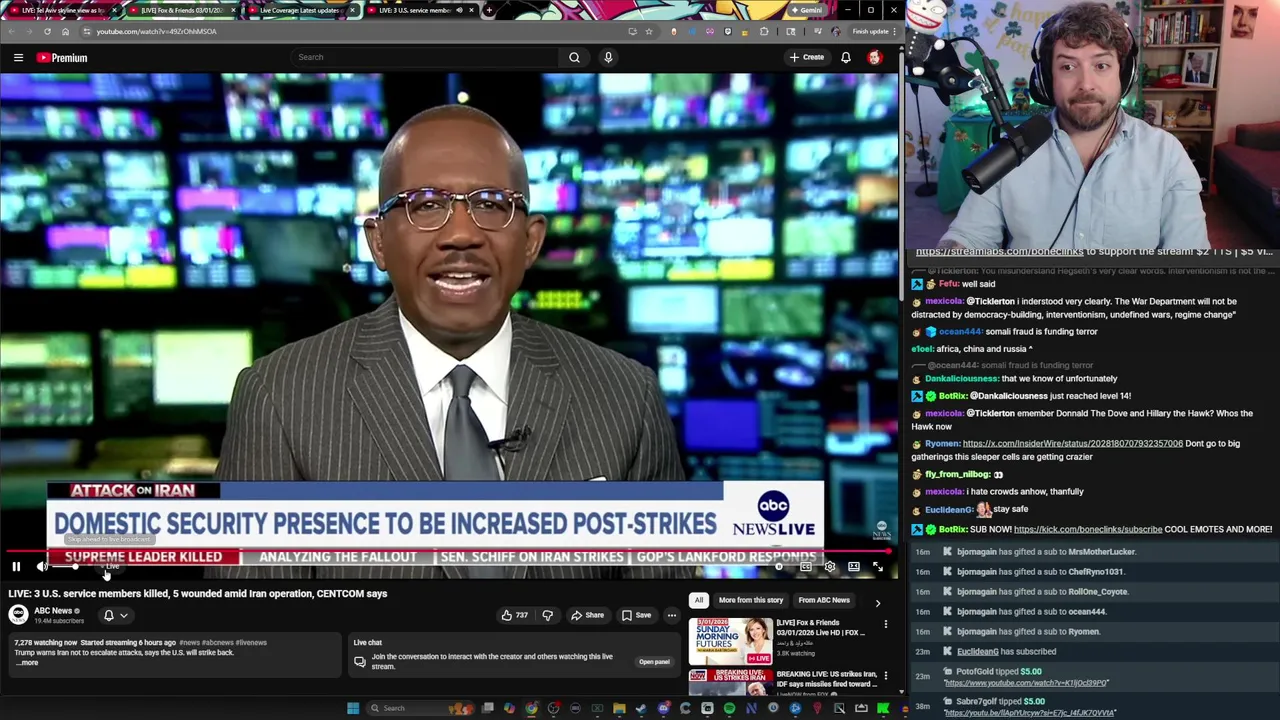
Task: Open video player settings gear
Action: (x=829, y=567)
